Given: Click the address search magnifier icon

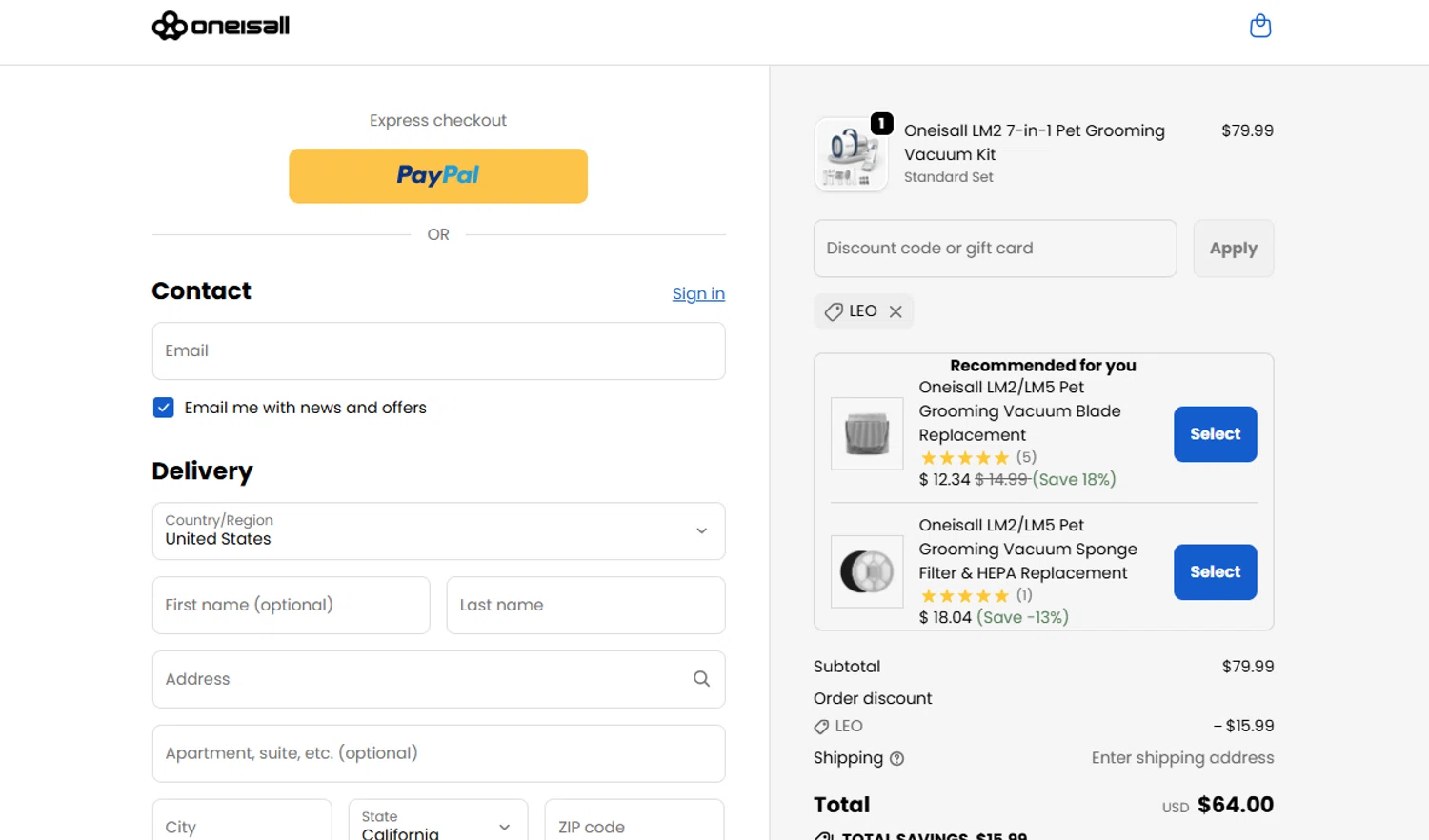Looking at the screenshot, I should [x=701, y=679].
